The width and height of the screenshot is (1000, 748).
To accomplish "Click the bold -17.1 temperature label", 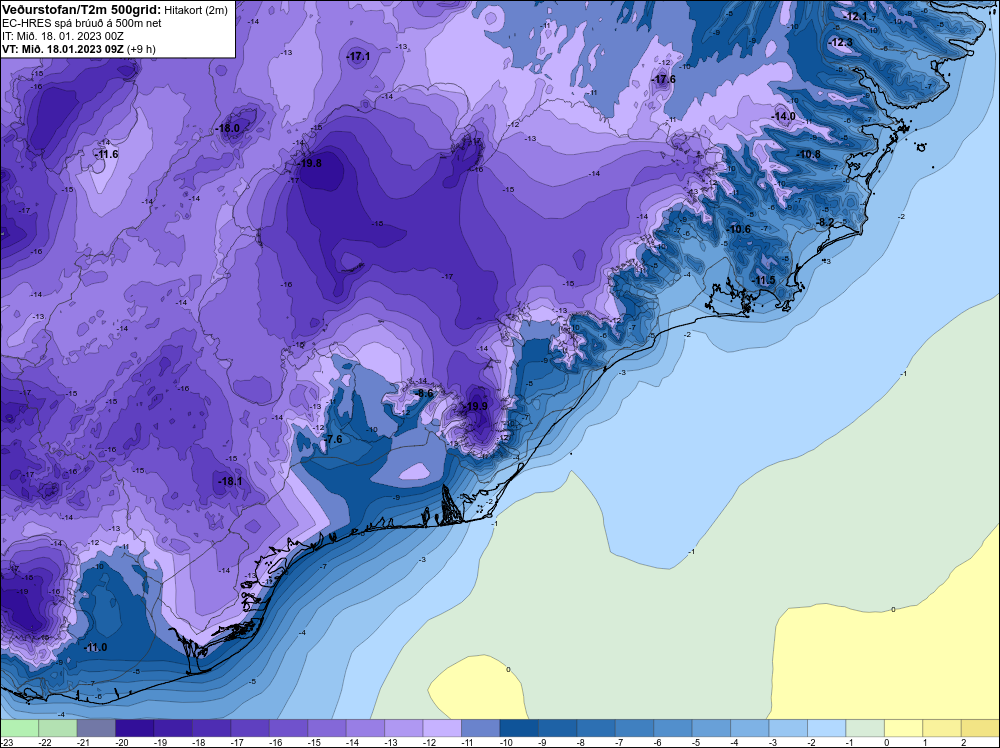I will click(x=358, y=56).
